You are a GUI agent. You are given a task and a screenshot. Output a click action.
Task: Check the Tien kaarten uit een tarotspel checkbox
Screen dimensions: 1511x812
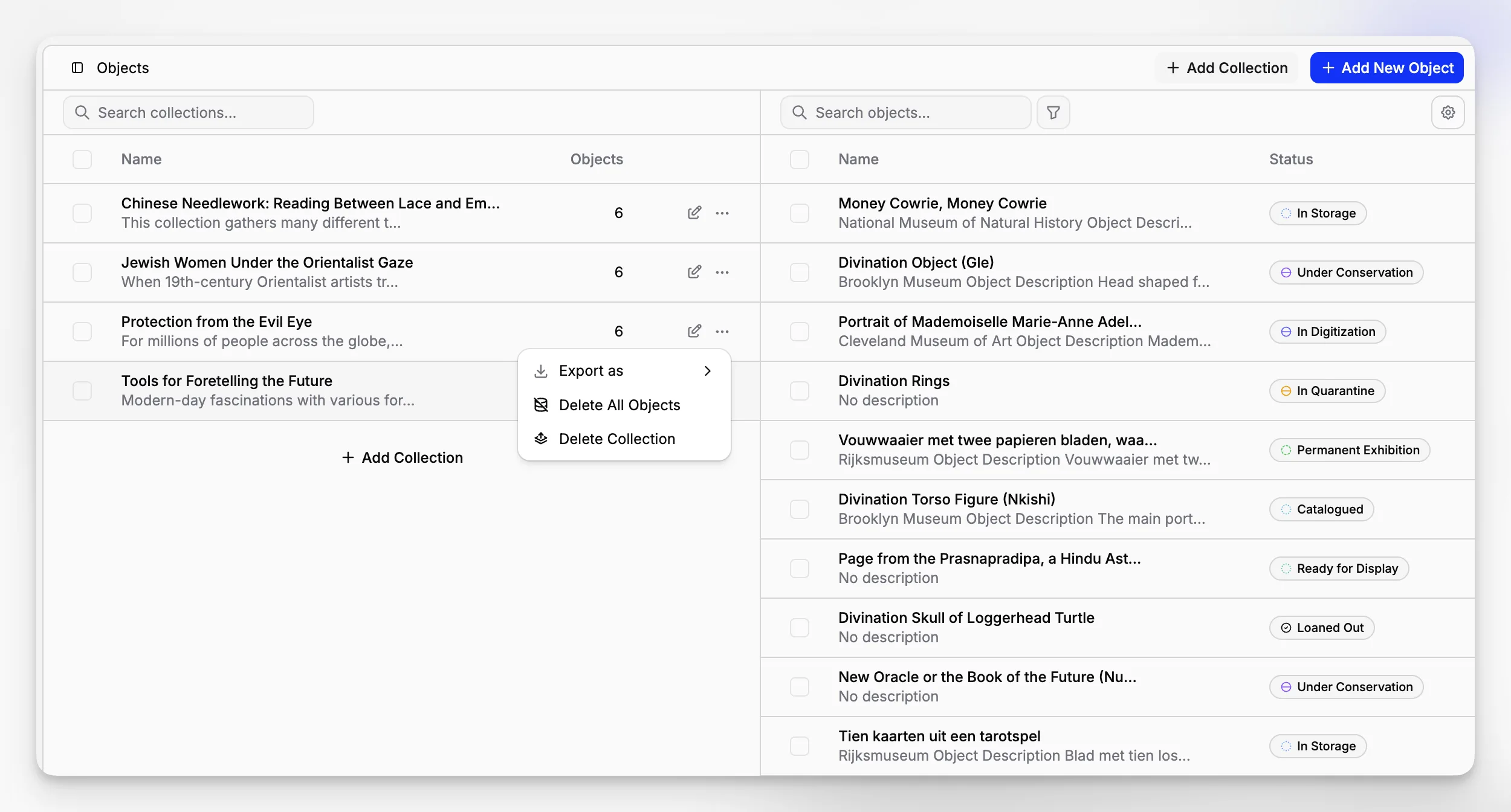800,746
